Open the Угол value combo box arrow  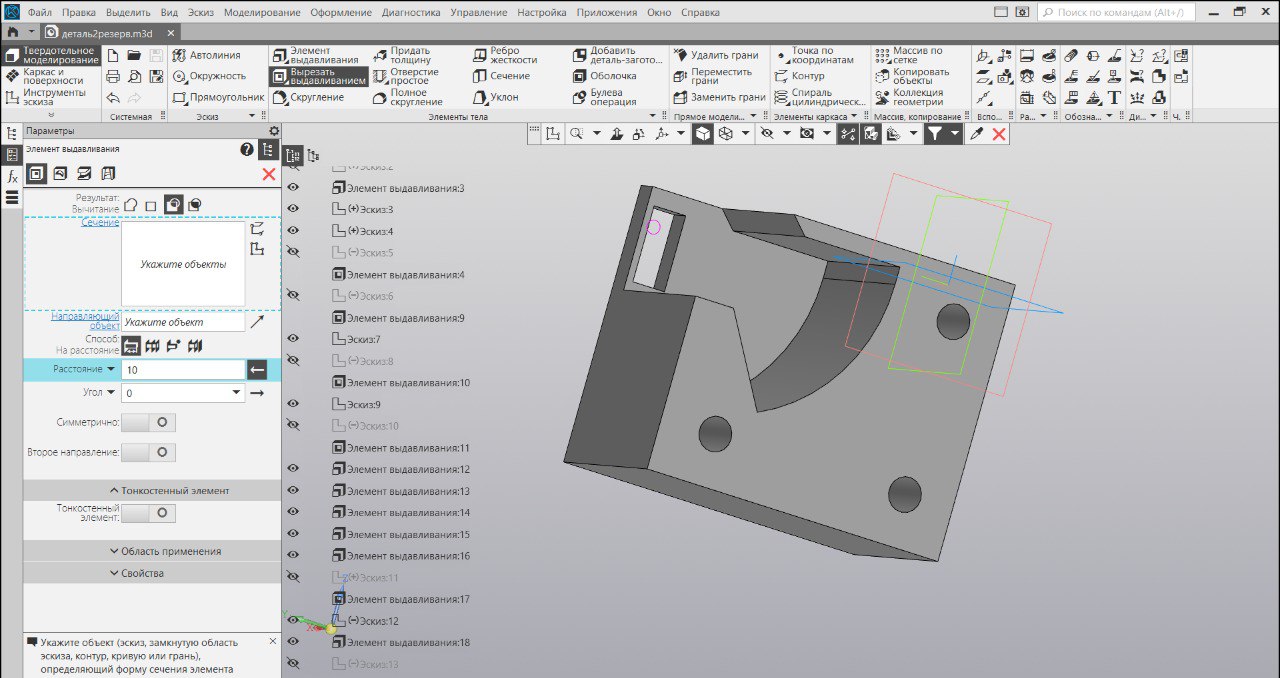click(x=236, y=393)
